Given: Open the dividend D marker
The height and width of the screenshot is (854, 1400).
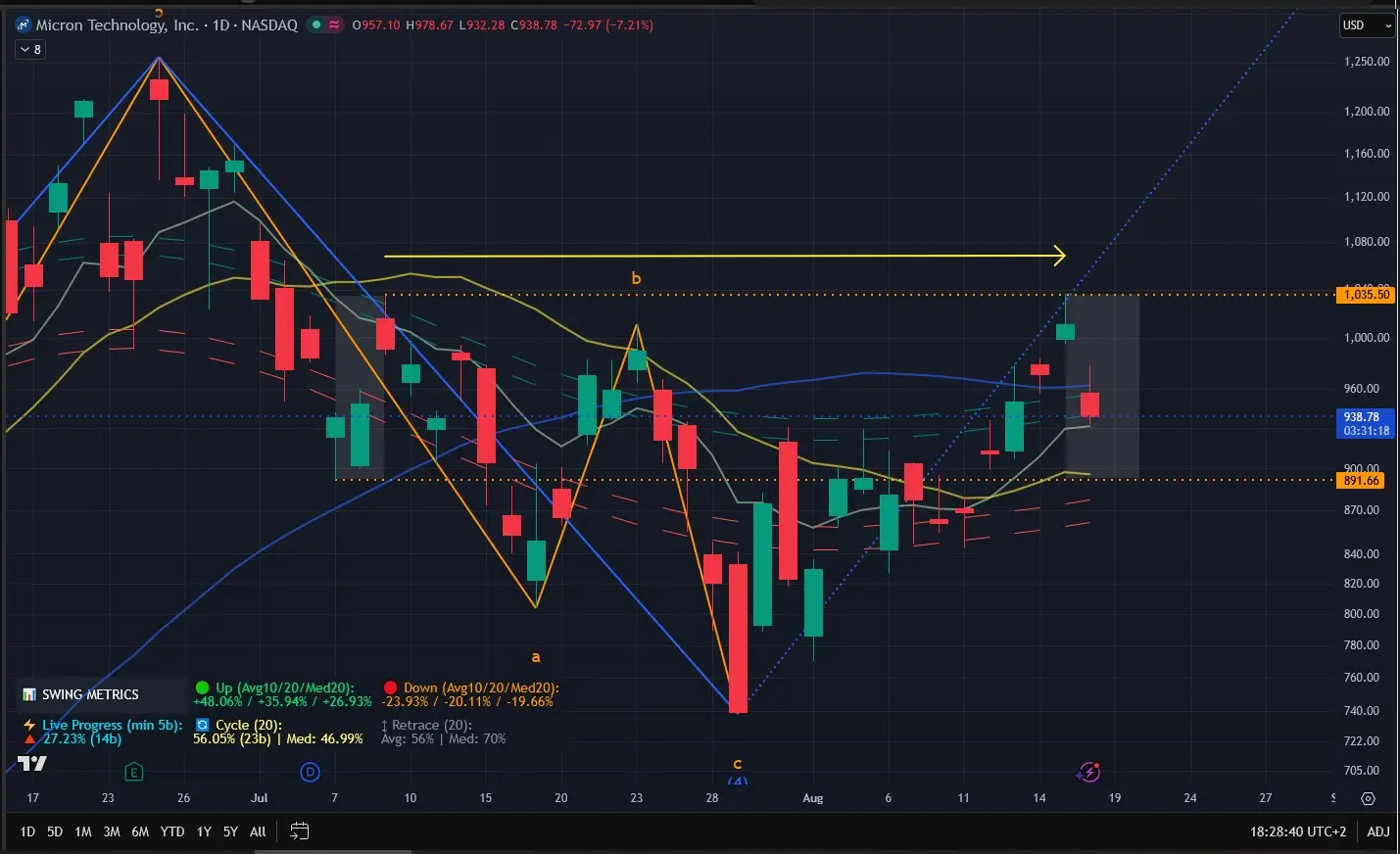Looking at the screenshot, I should [310, 772].
